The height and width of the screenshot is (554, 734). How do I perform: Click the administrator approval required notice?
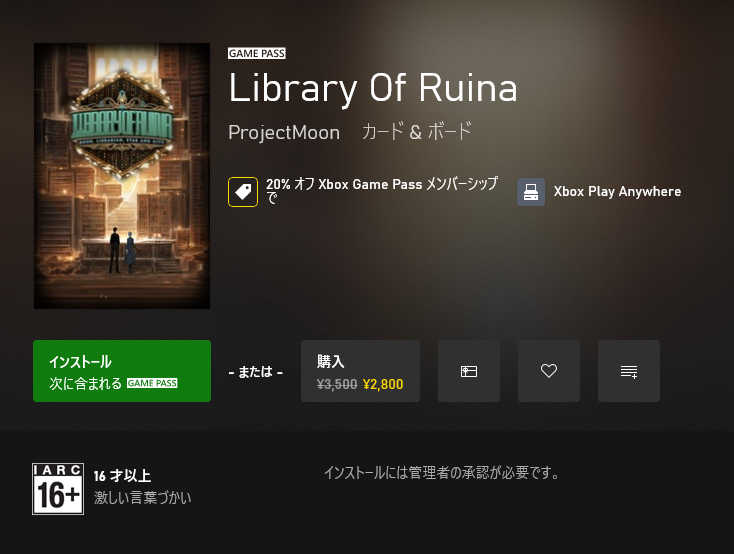click(x=441, y=473)
